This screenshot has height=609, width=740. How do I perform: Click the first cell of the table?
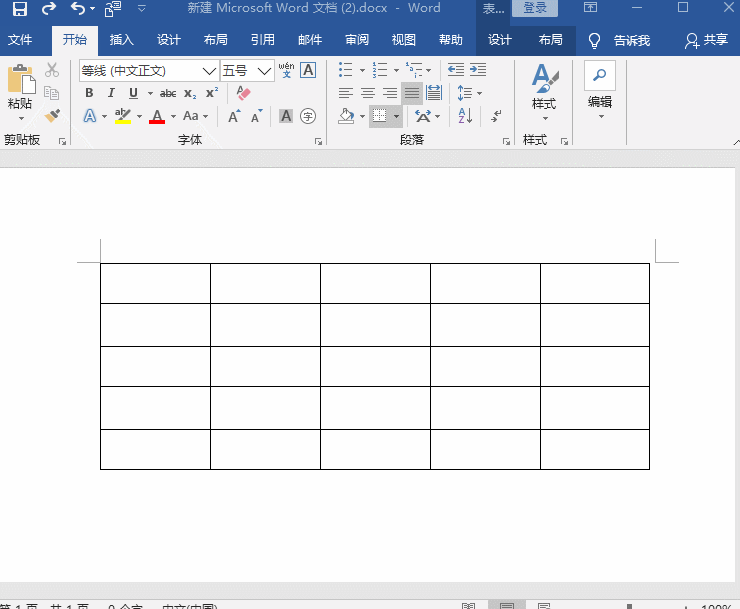(155, 283)
